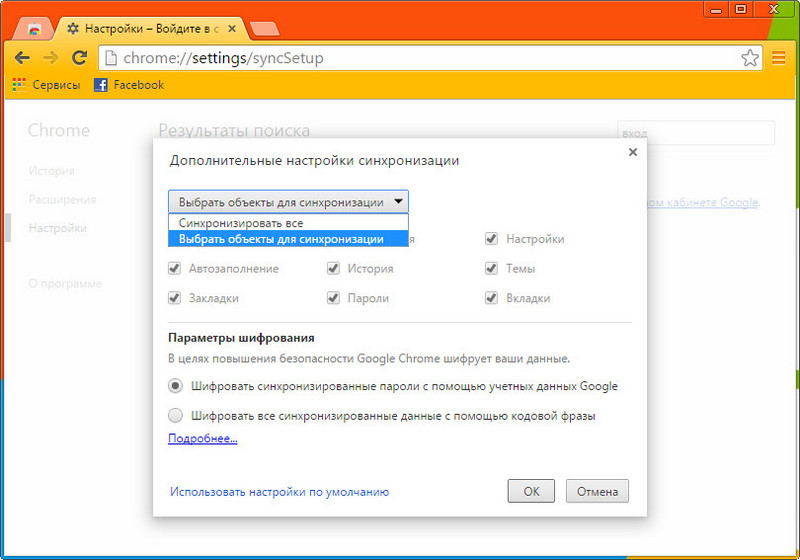Minimize the Chrome window
The height and width of the screenshot is (560, 800).
716,9
